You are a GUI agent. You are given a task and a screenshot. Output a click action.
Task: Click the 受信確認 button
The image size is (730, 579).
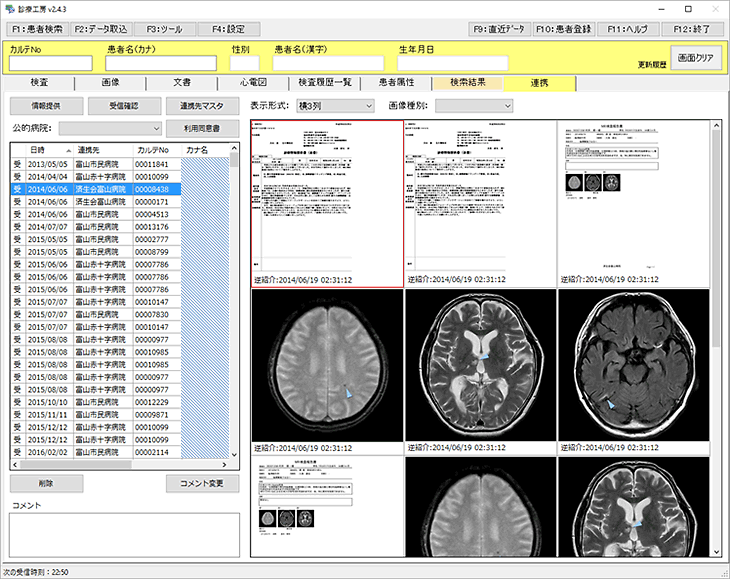point(124,106)
